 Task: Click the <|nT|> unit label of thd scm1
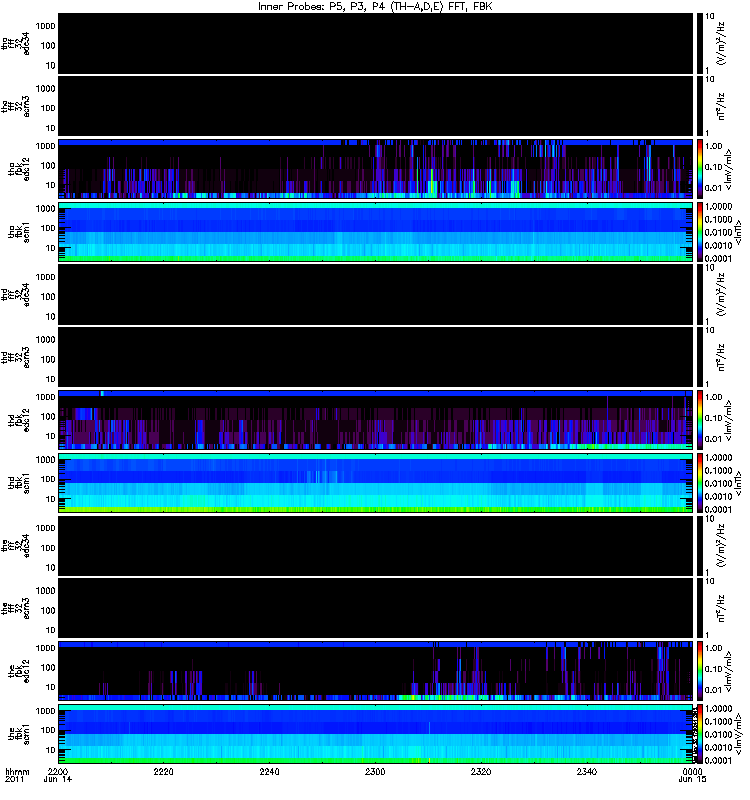[x=738, y=483]
